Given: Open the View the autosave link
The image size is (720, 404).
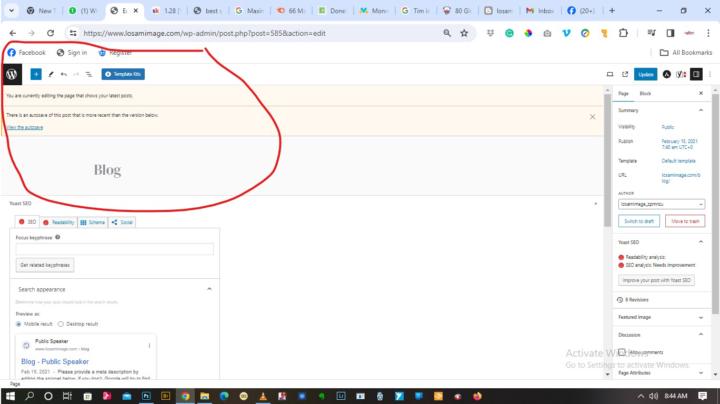Looking at the screenshot, I should click(x=25, y=128).
